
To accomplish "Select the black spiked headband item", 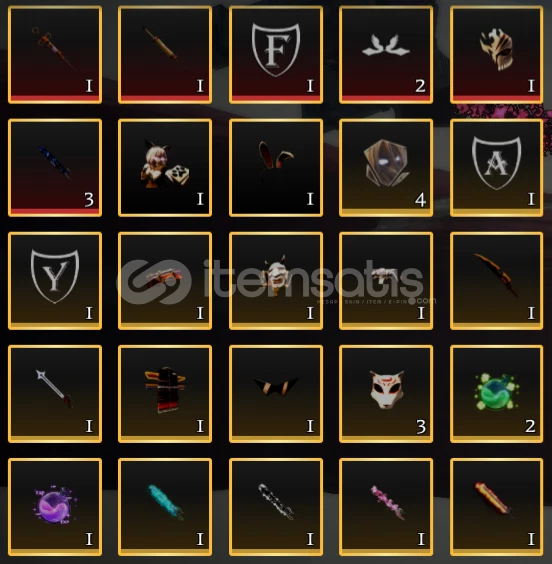I will tap(276, 394).
